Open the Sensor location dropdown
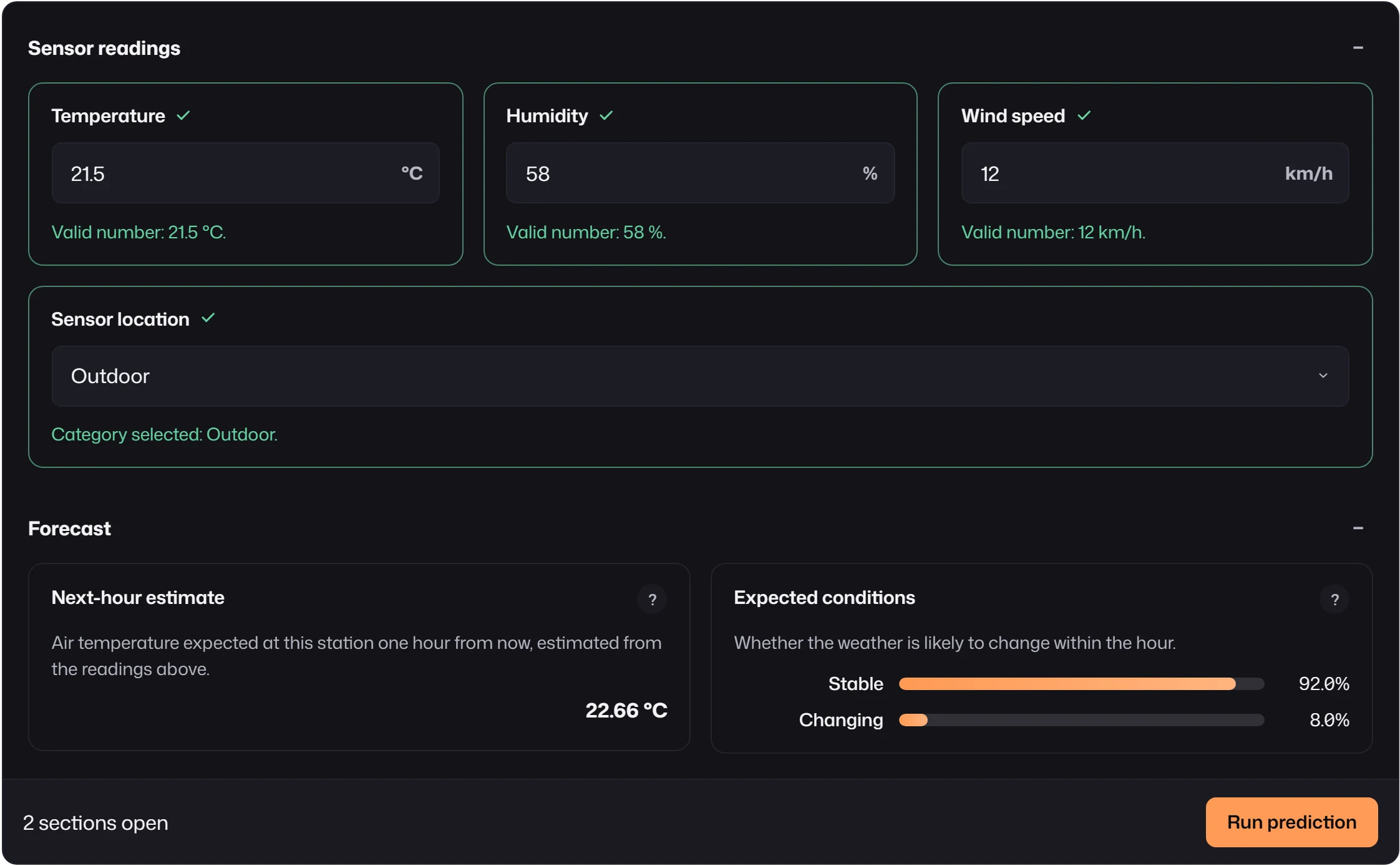 pos(700,376)
